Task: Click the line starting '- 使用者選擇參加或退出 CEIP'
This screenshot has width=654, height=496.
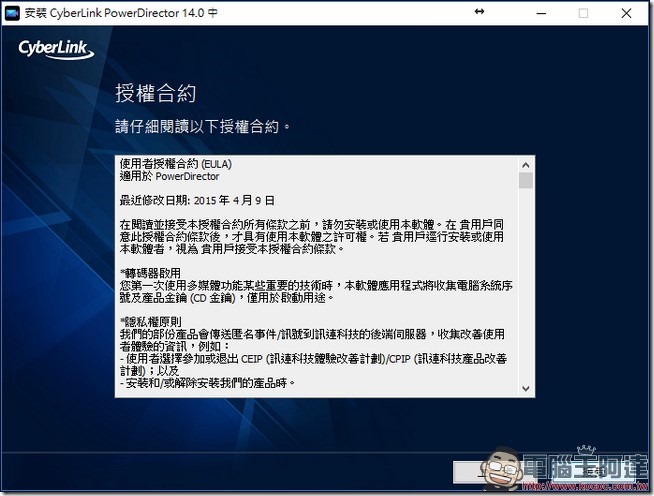Action: [x=313, y=358]
